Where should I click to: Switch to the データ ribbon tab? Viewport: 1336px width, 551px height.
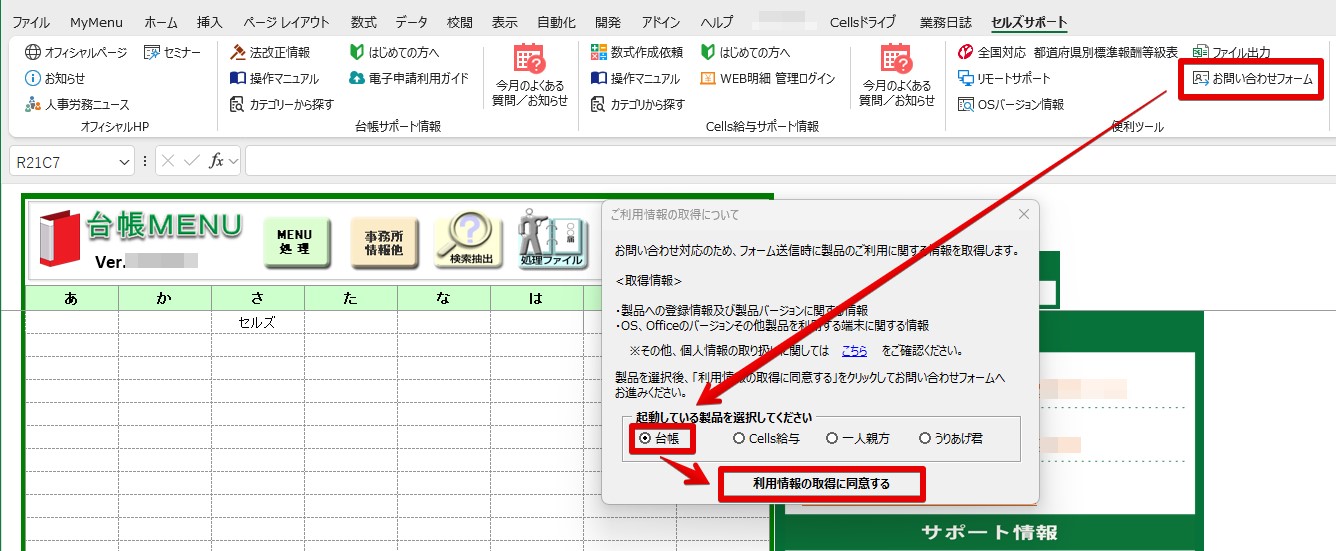pyautogui.click(x=411, y=22)
